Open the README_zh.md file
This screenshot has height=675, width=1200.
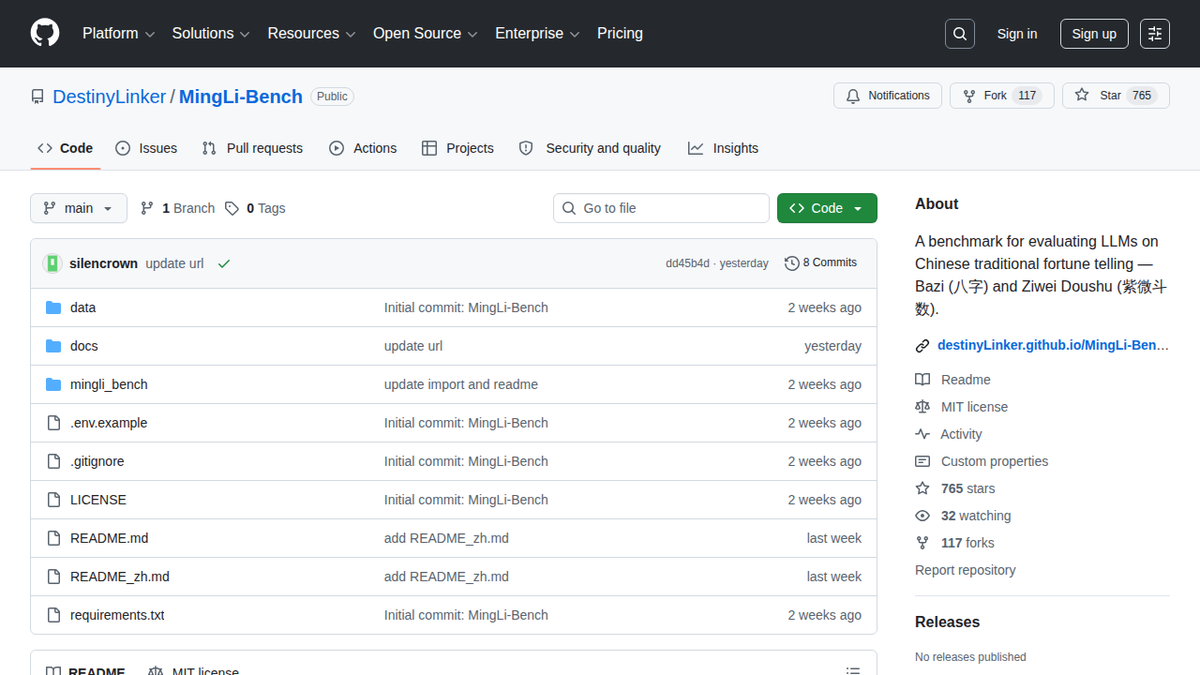click(120, 577)
